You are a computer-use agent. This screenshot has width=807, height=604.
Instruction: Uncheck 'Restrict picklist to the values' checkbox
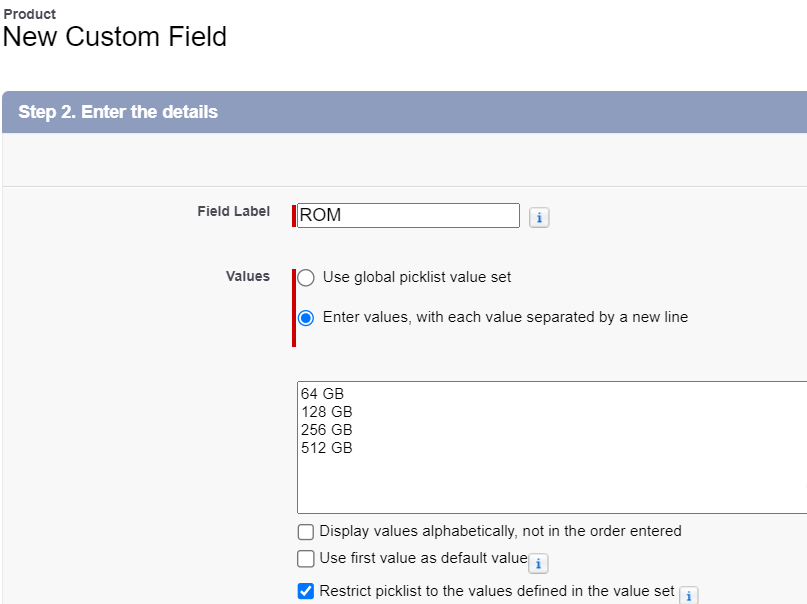click(306, 591)
